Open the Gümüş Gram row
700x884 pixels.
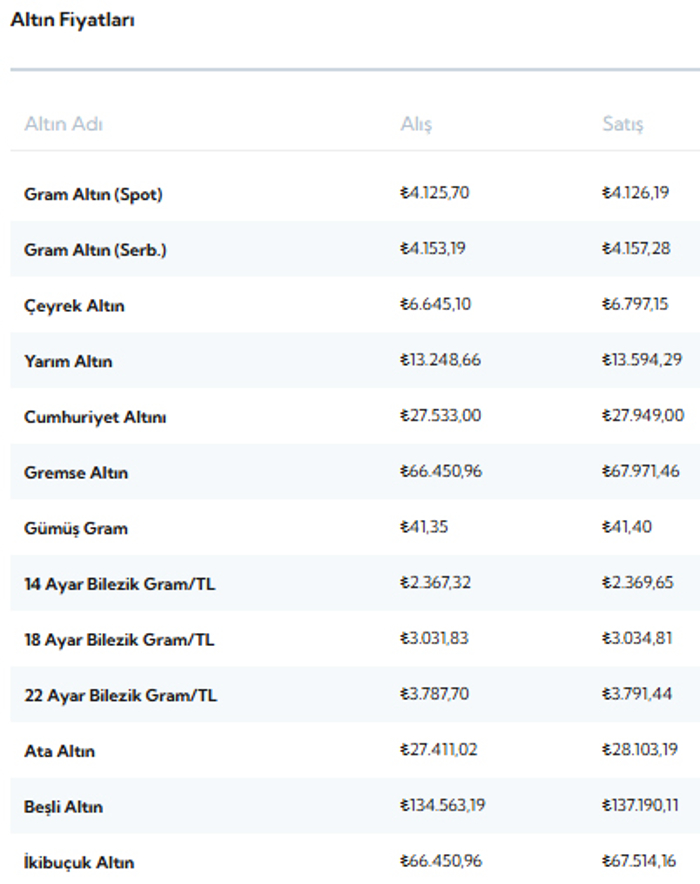coord(355,528)
